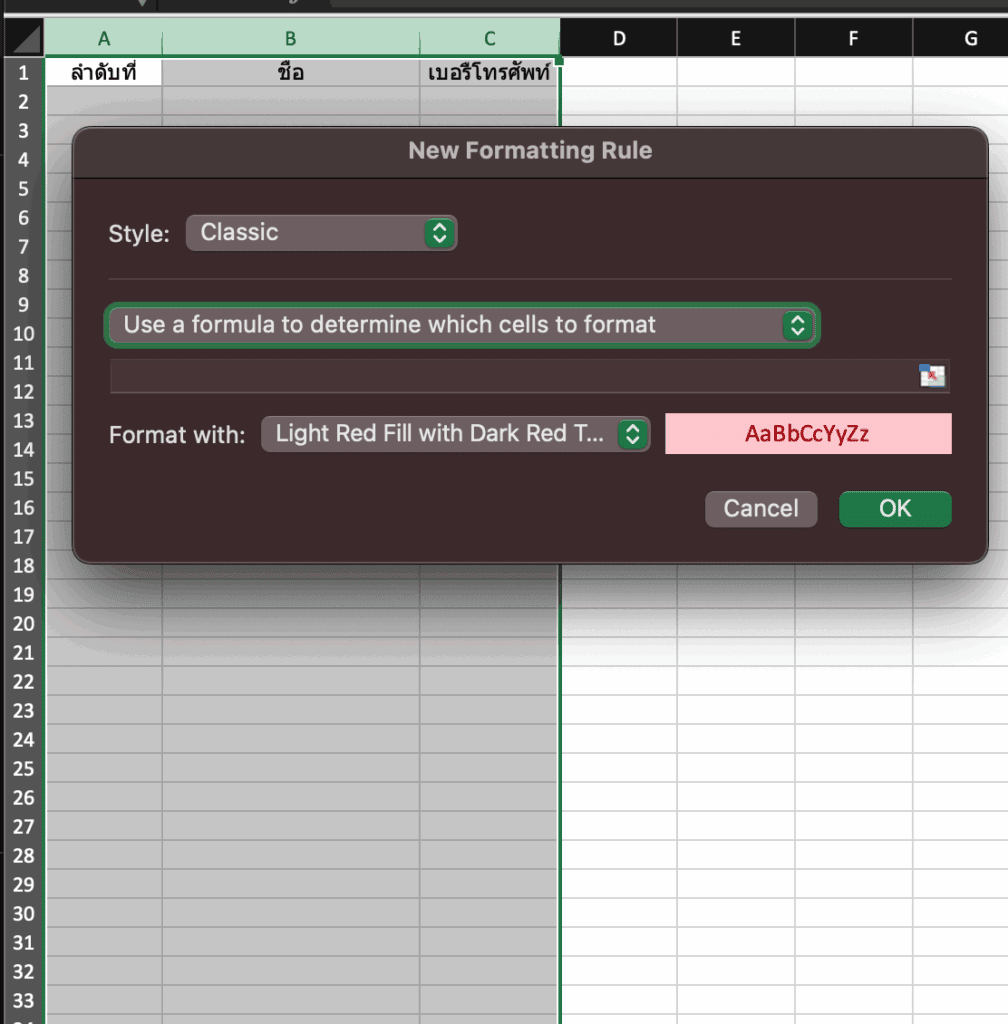Select column D header

[619, 37]
